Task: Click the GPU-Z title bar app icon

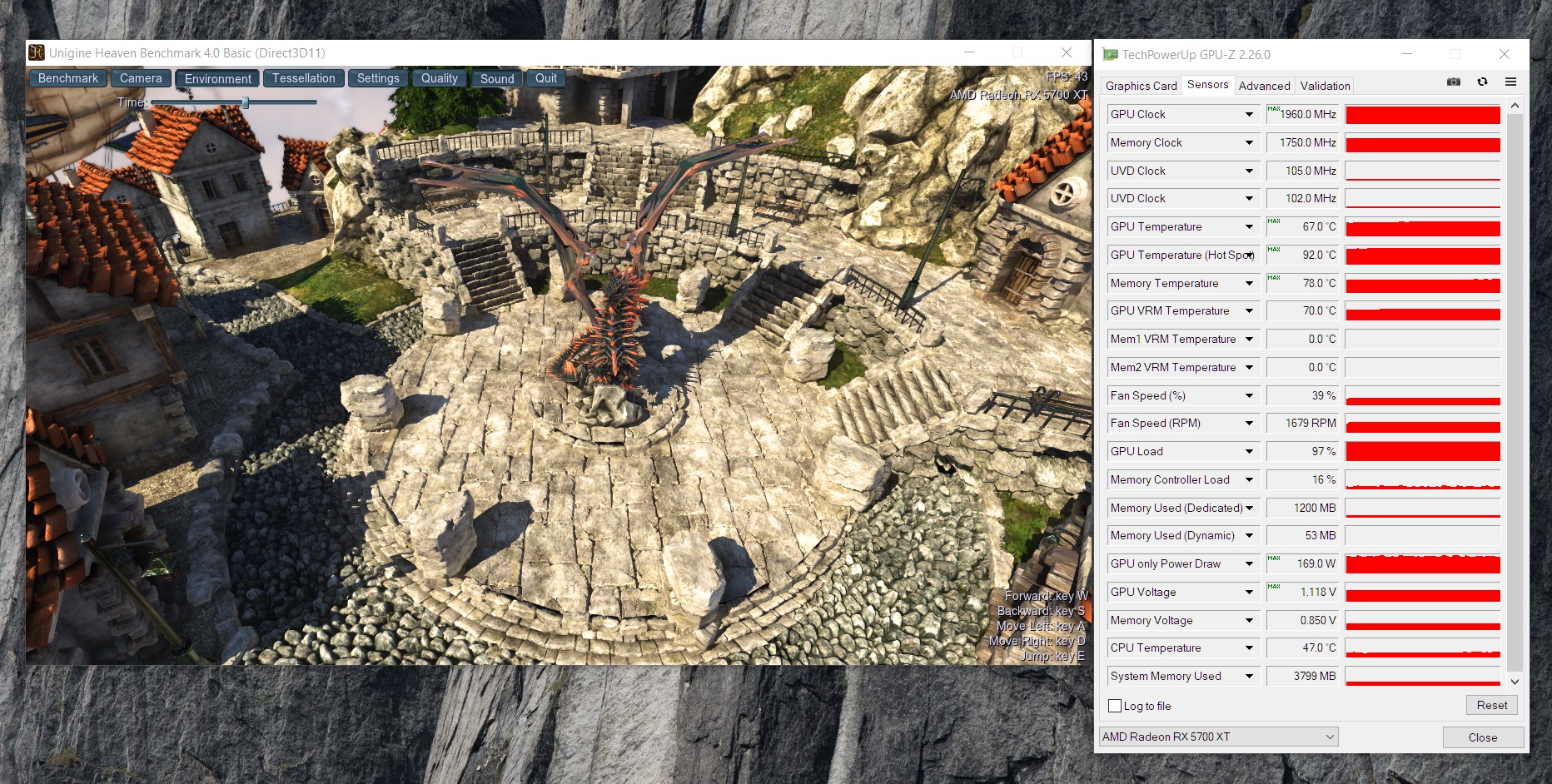Action: (x=1110, y=55)
